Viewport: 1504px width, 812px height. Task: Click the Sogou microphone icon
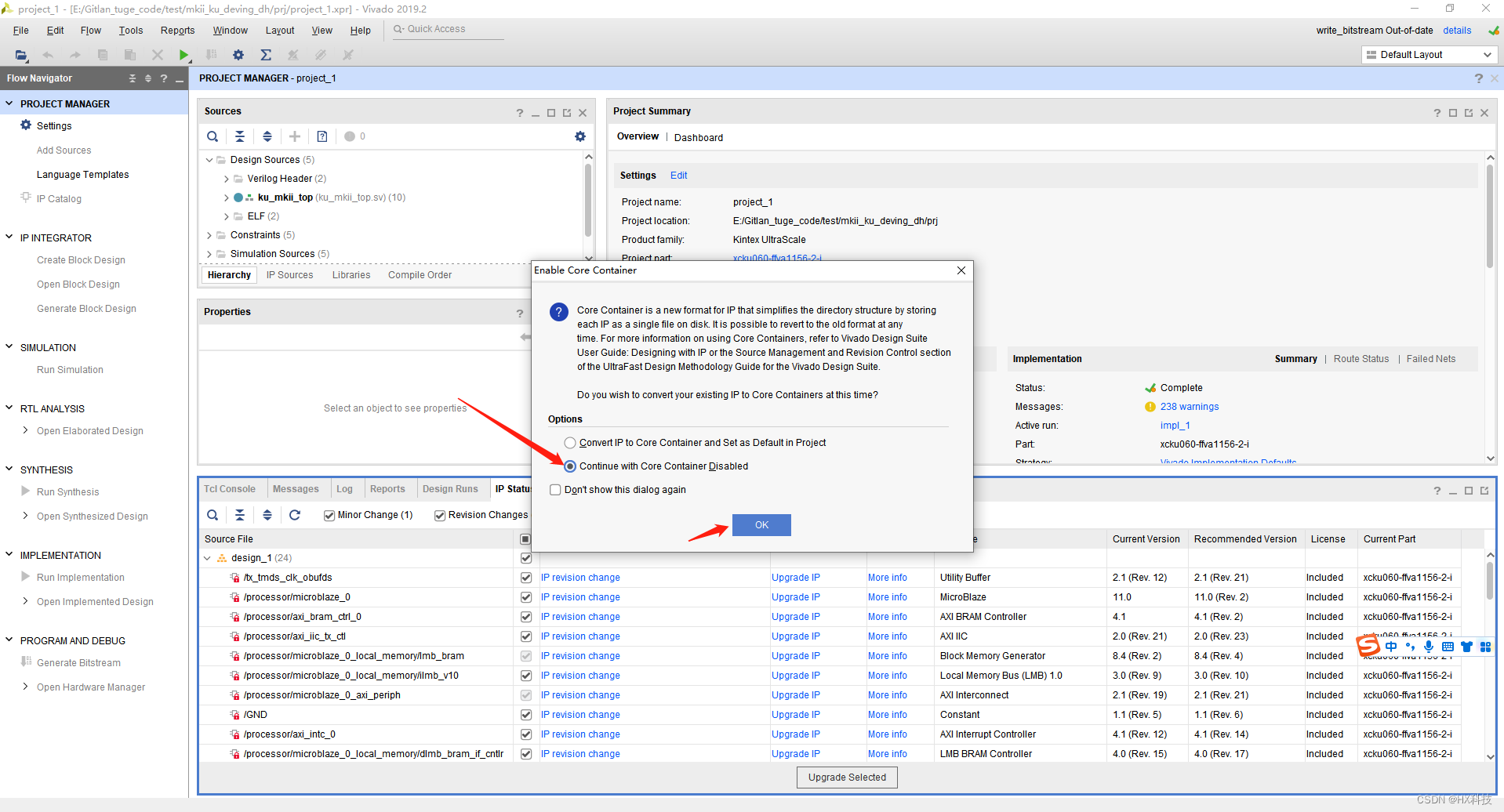click(x=1429, y=647)
